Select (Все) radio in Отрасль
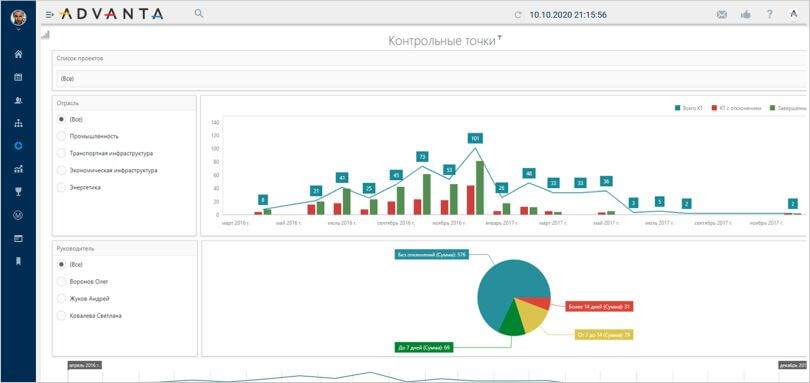Image resolution: width=810 pixels, height=383 pixels. 61,119
